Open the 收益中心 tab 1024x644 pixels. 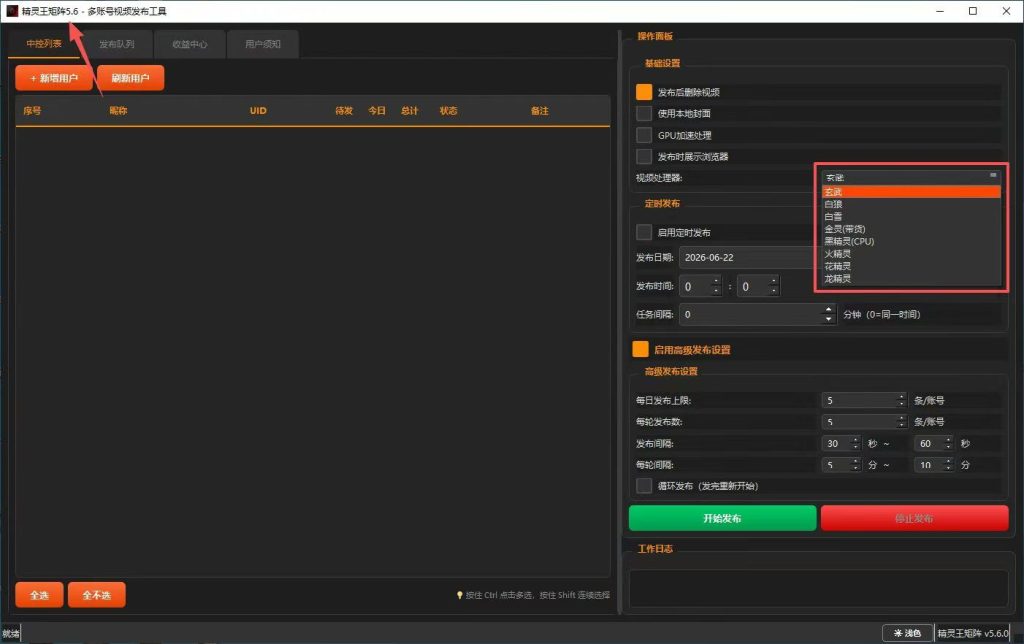click(x=189, y=44)
